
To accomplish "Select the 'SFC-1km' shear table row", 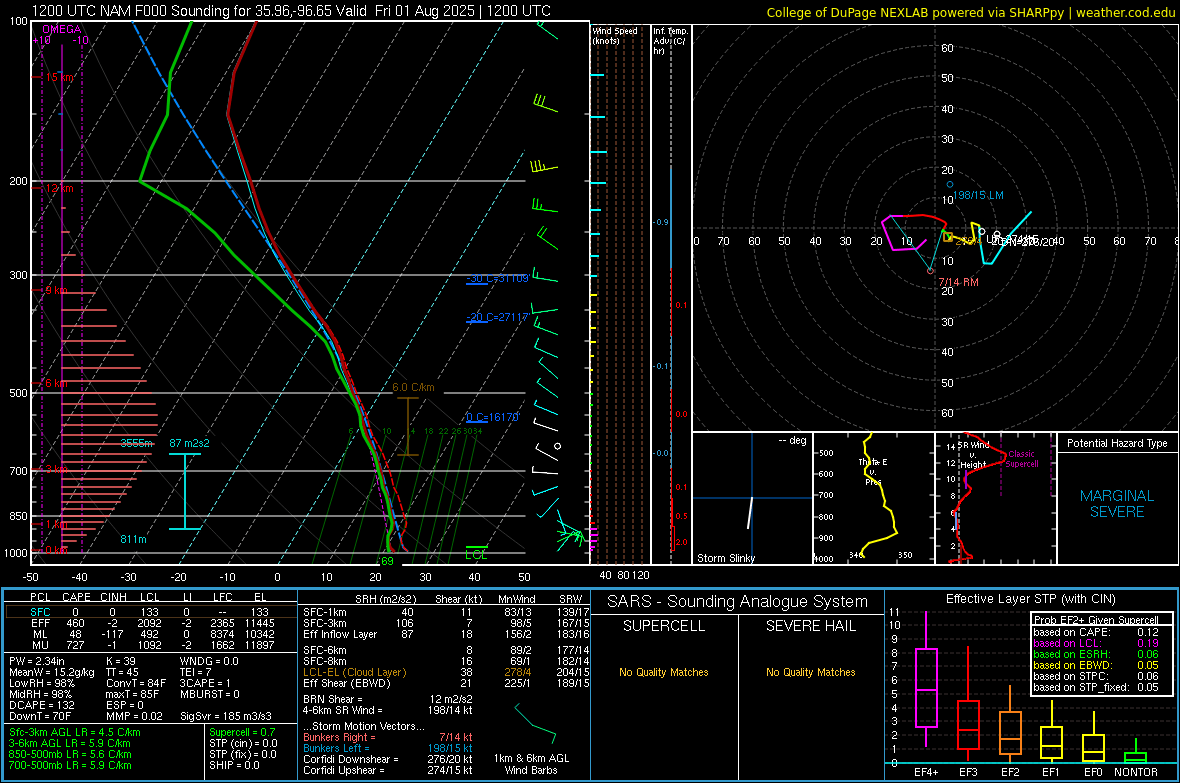I will click(x=444, y=612).
